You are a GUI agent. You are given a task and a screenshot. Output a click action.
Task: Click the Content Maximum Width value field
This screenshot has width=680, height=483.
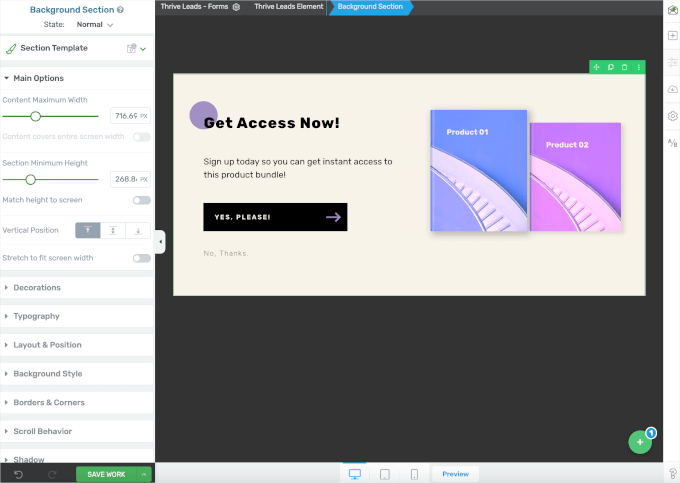pyautogui.click(x=131, y=116)
